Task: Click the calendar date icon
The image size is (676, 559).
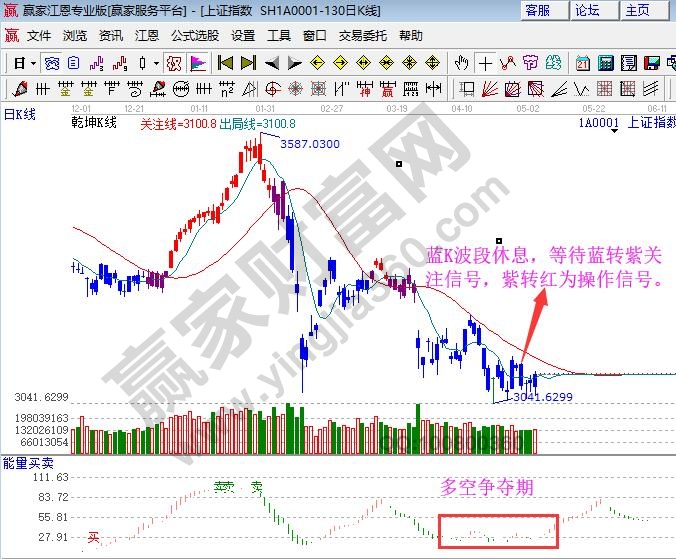Action: pyautogui.click(x=582, y=63)
